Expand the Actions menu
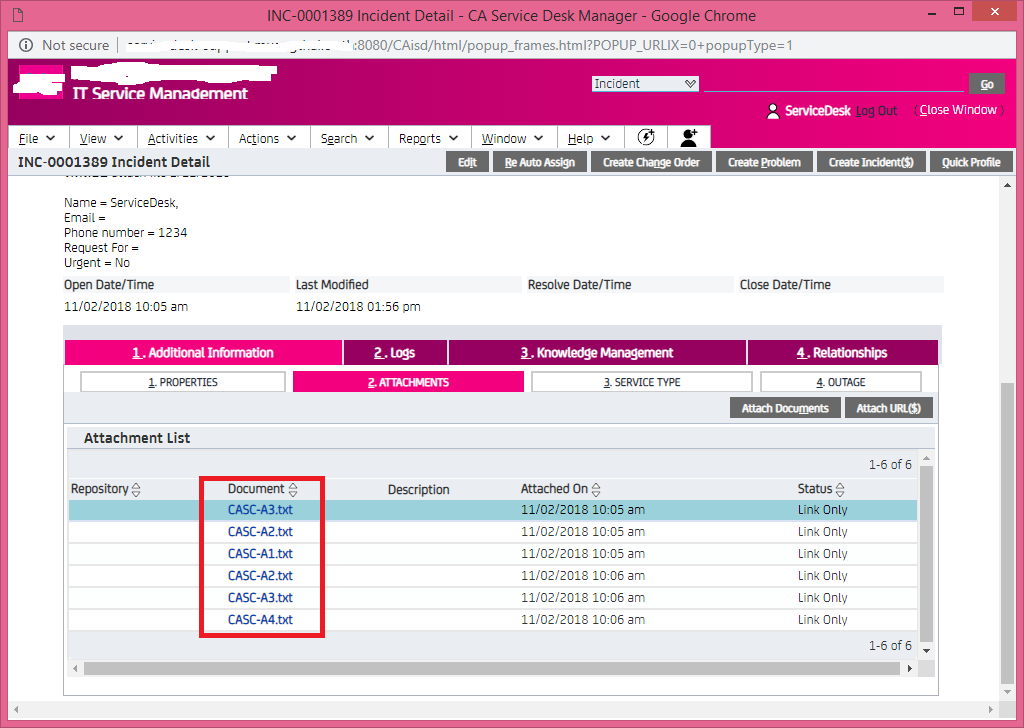This screenshot has width=1024, height=728. point(267,138)
